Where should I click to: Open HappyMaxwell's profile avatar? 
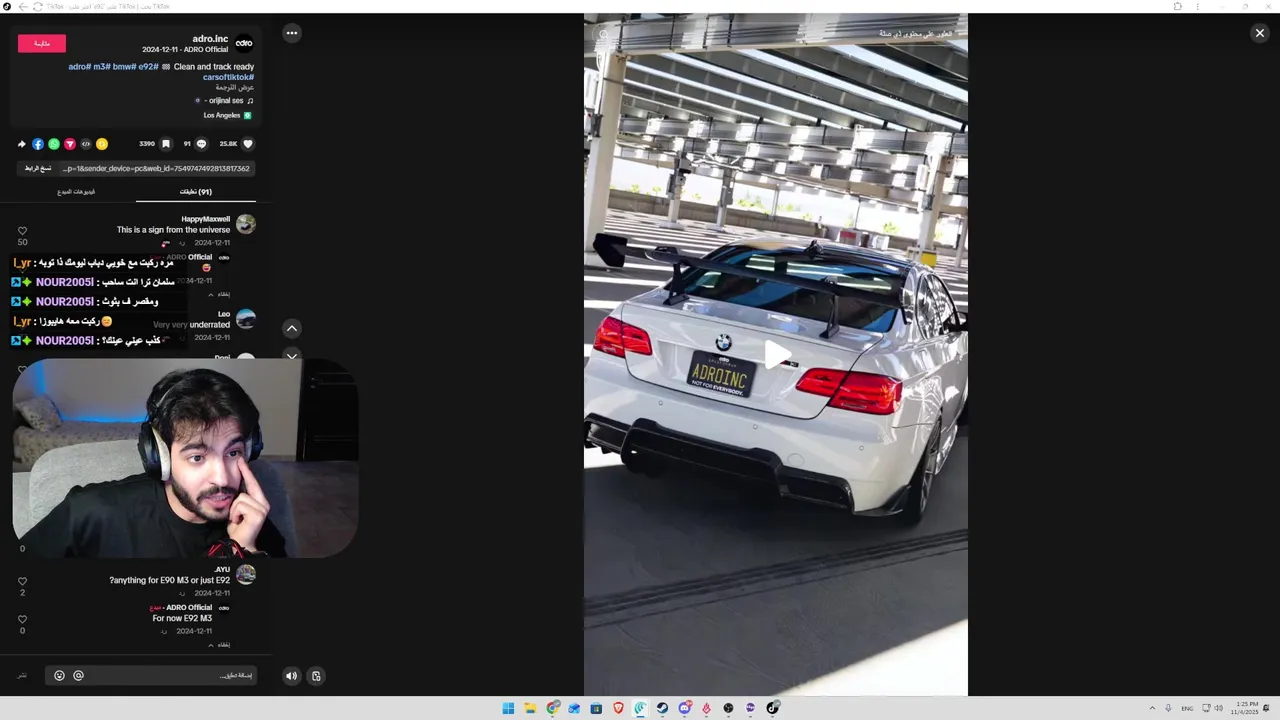tap(245, 224)
